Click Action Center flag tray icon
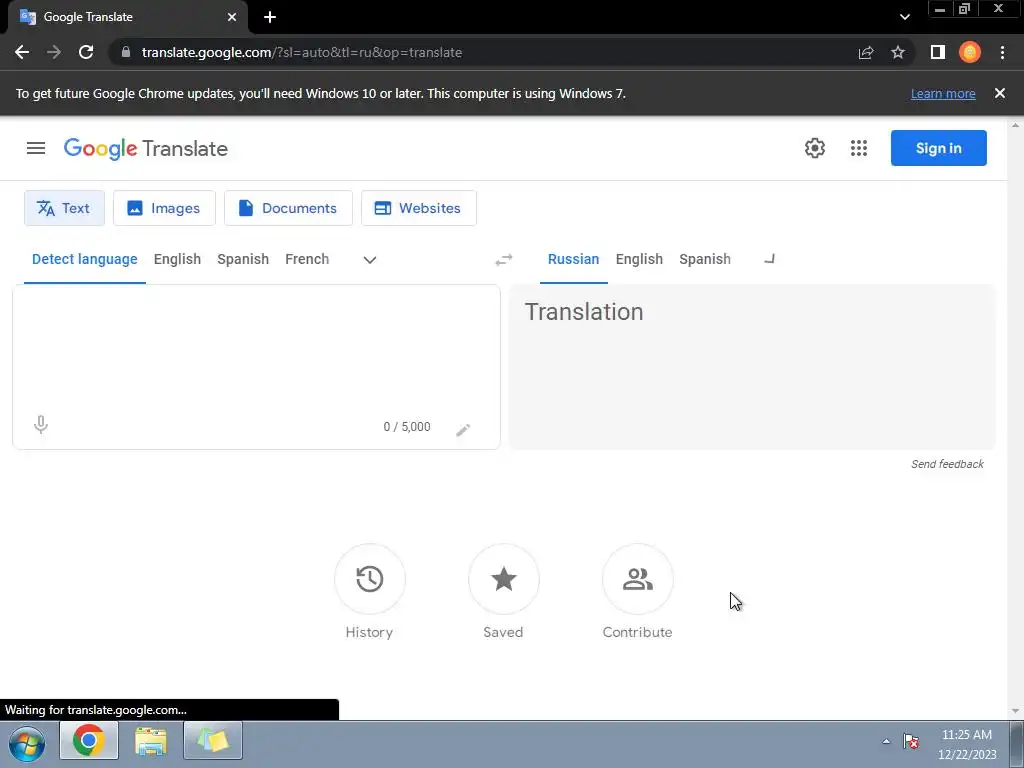 [911, 741]
